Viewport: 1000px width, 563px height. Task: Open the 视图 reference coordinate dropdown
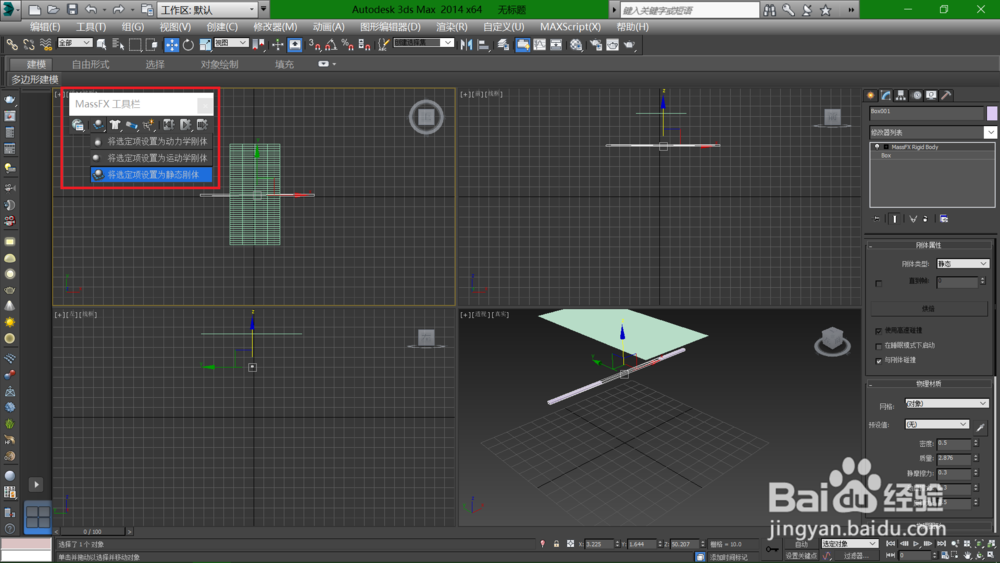pos(231,43)
